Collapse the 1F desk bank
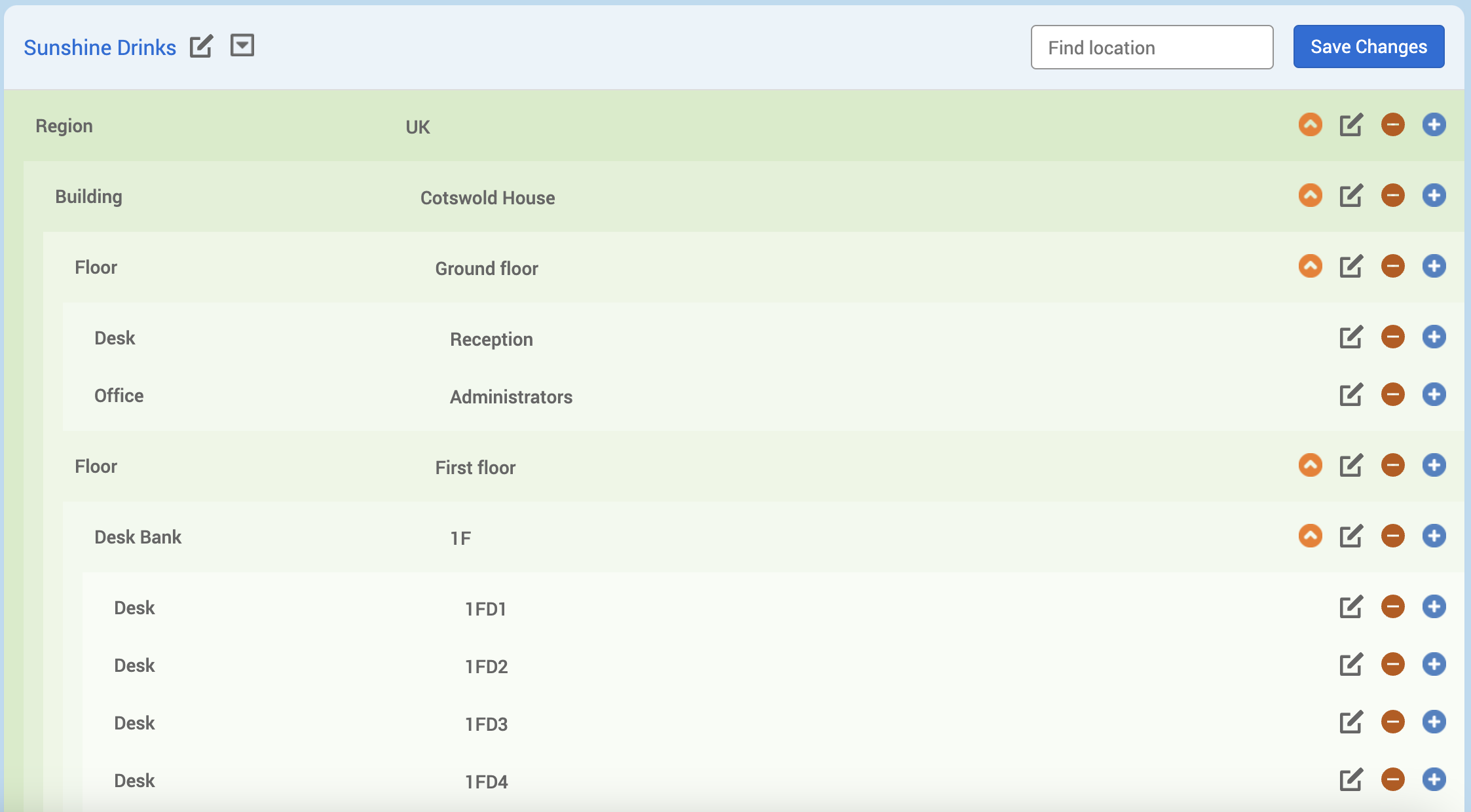This screenshot has height=812, width=1471. tap(1310, 536)
